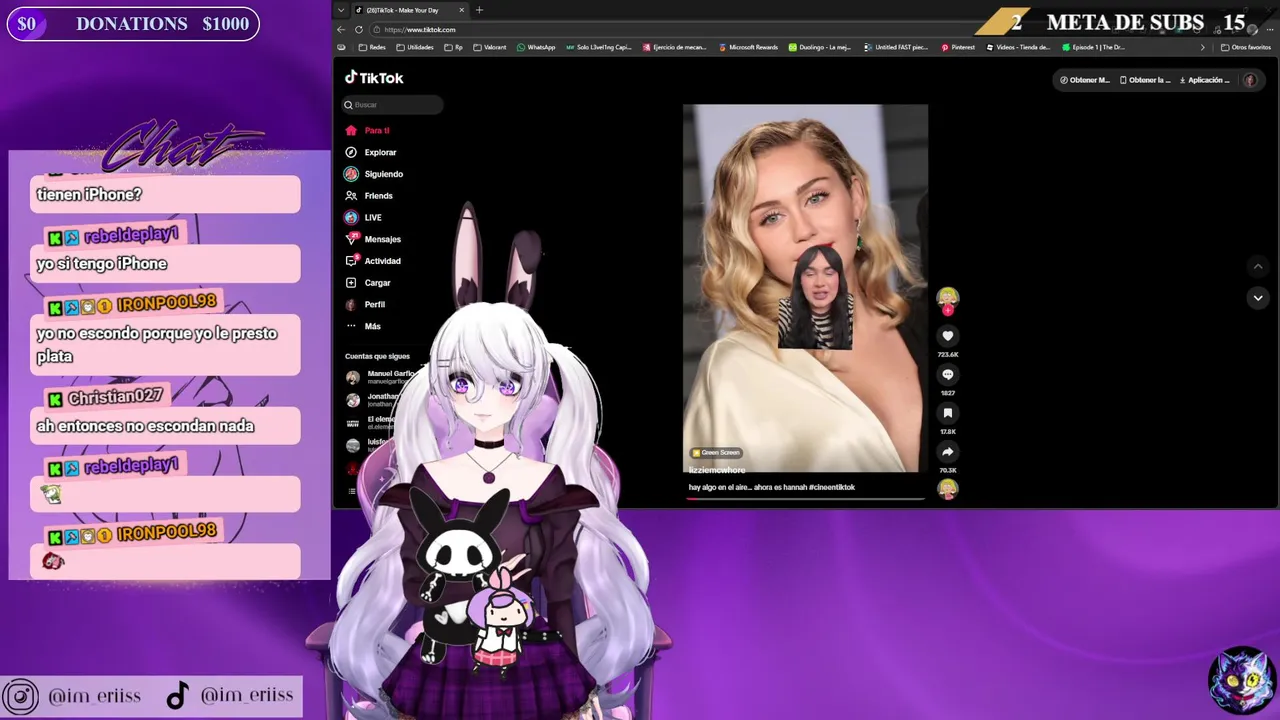1280x720 pixels.
Task: Open the Solo Leveling bookmark
Action: (x=598, y=47)
